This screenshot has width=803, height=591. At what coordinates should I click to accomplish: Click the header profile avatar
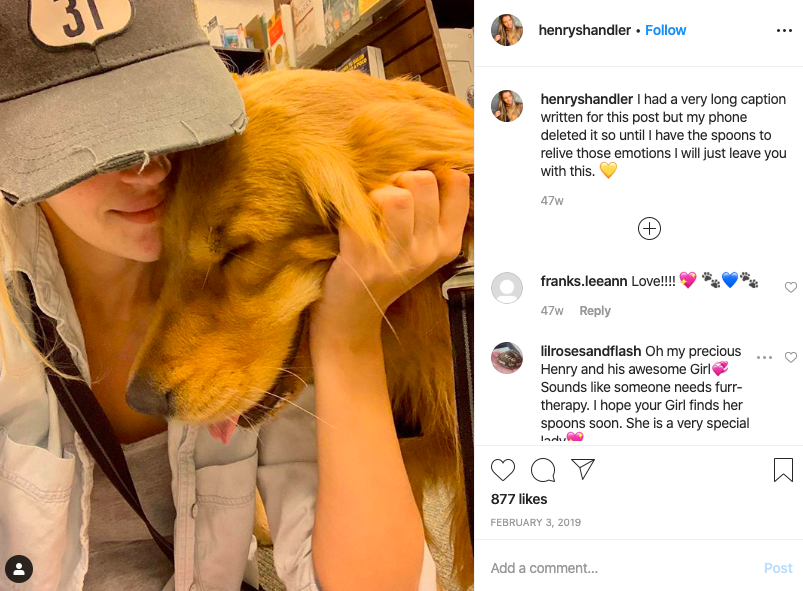[x=506, y=30]
